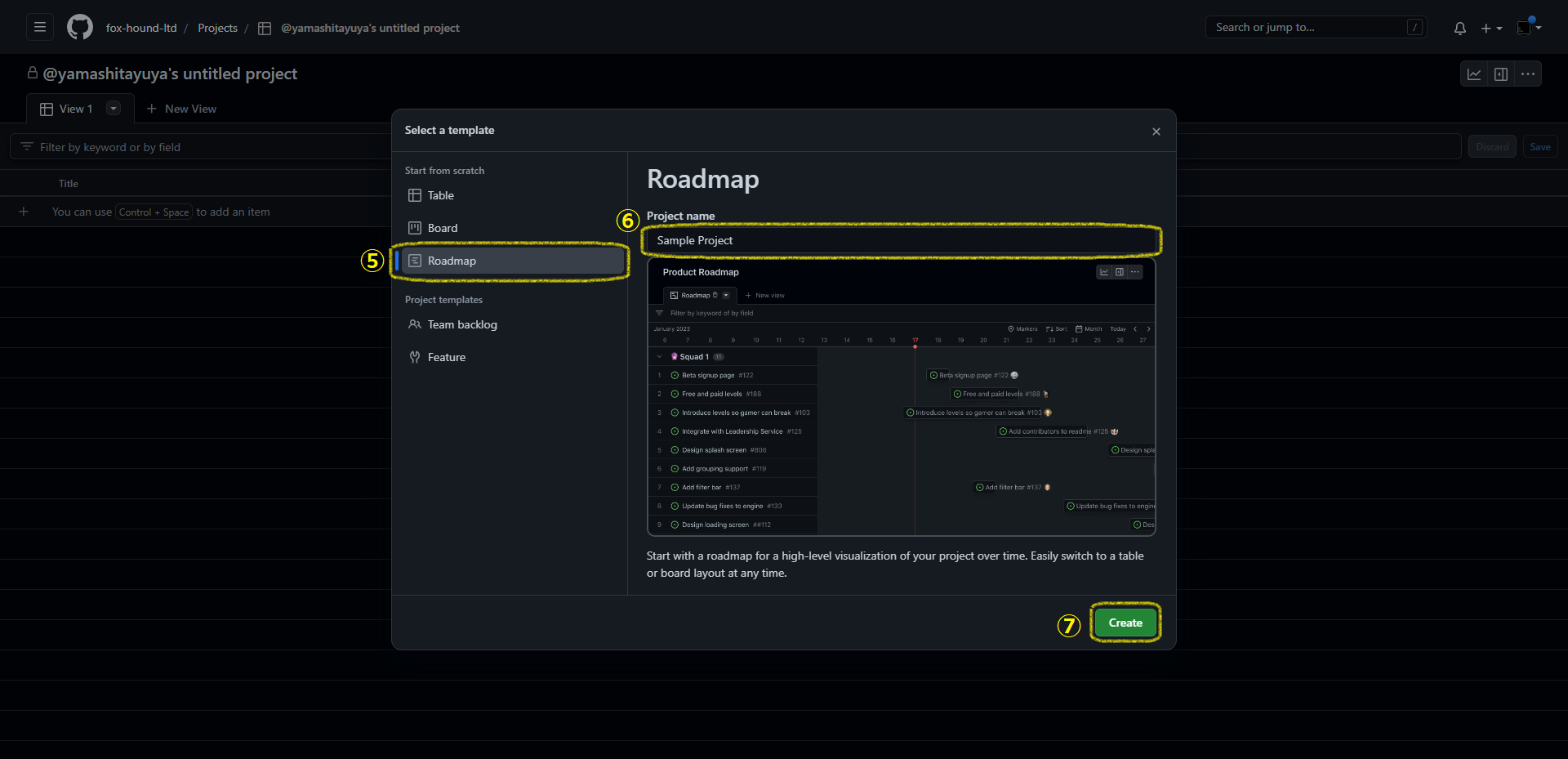Click the plus icon to add item row
The height and width of the screenshot is (759, 1568).
(x=24, y=212)
